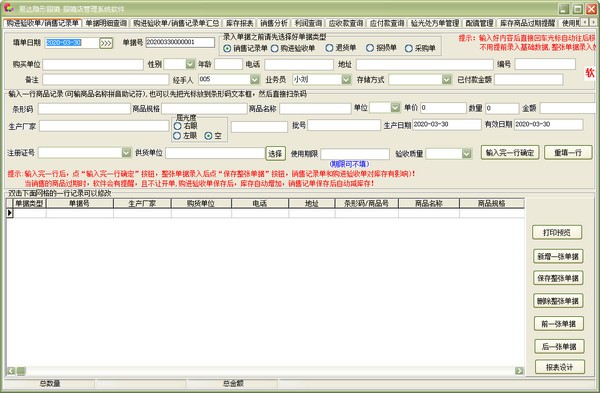Click the 单据号 input field

tap(180, 42)
